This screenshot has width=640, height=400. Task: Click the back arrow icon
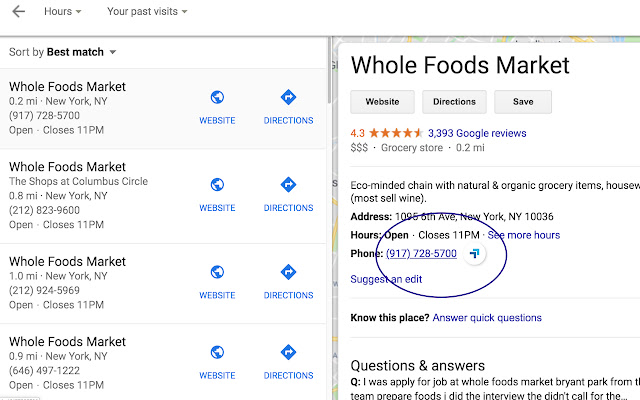pyautogui.click(x=19, y=12)
